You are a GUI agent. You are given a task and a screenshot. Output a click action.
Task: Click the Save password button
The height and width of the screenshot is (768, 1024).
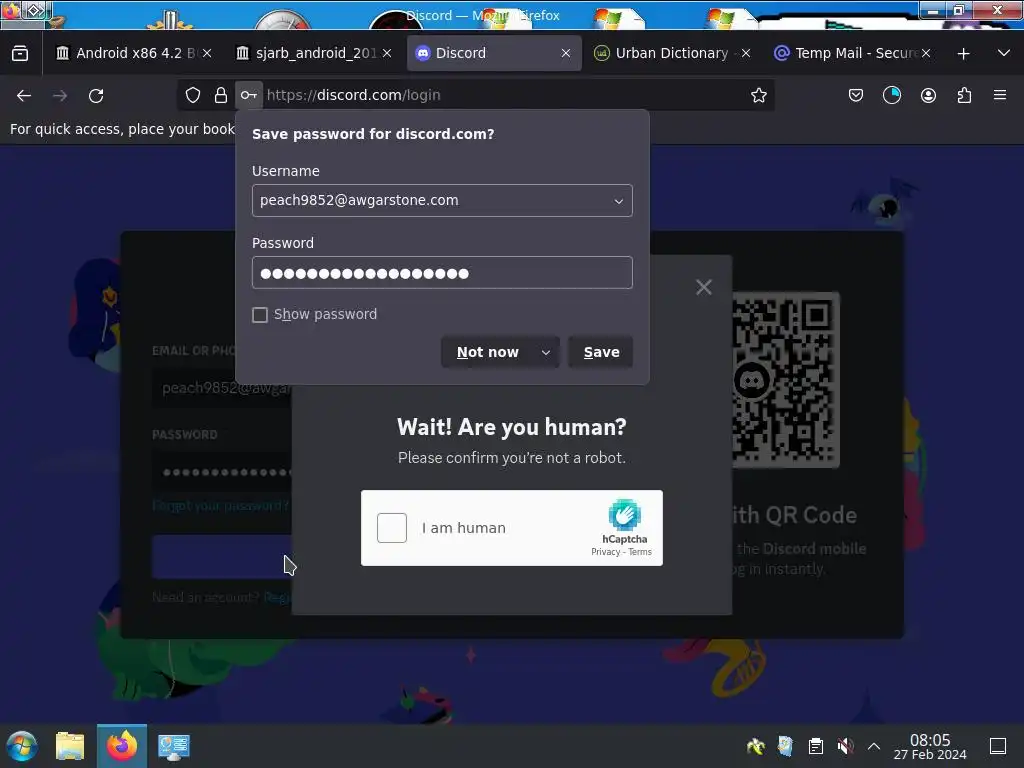click(x=601, y=353)
